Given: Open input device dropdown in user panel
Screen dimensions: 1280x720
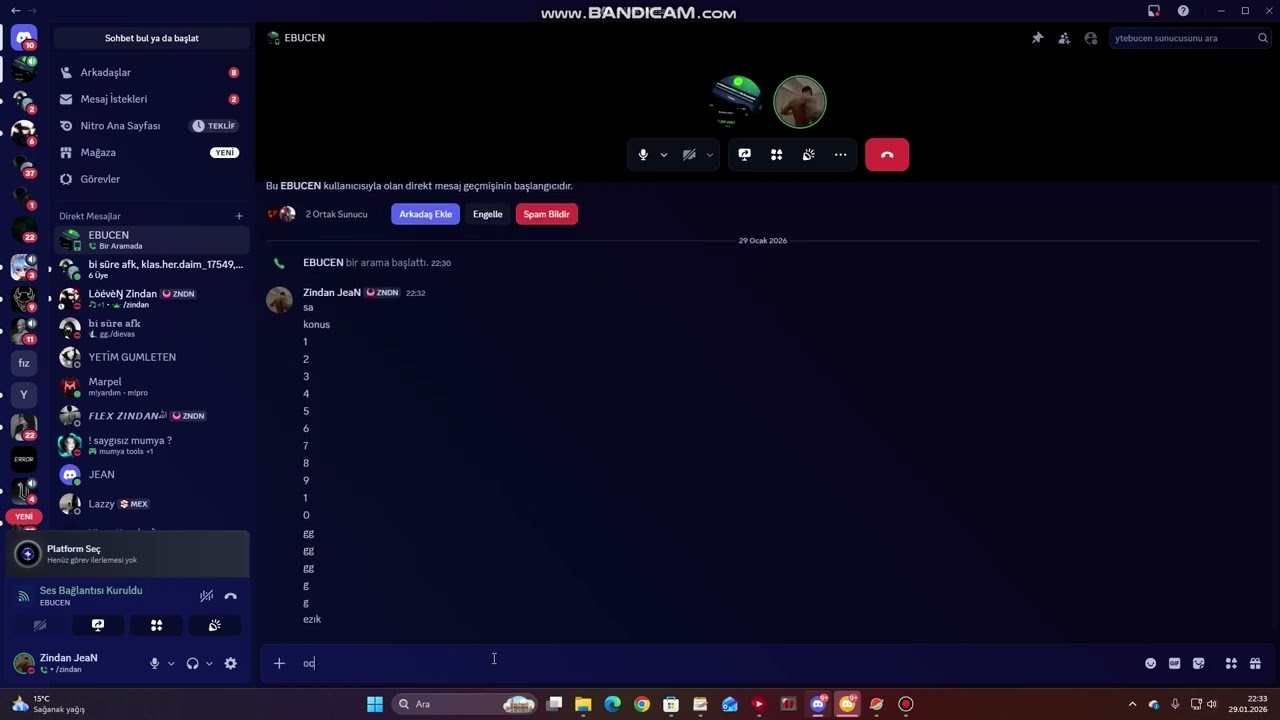Looking at the screenshot, I should [171, 663].
